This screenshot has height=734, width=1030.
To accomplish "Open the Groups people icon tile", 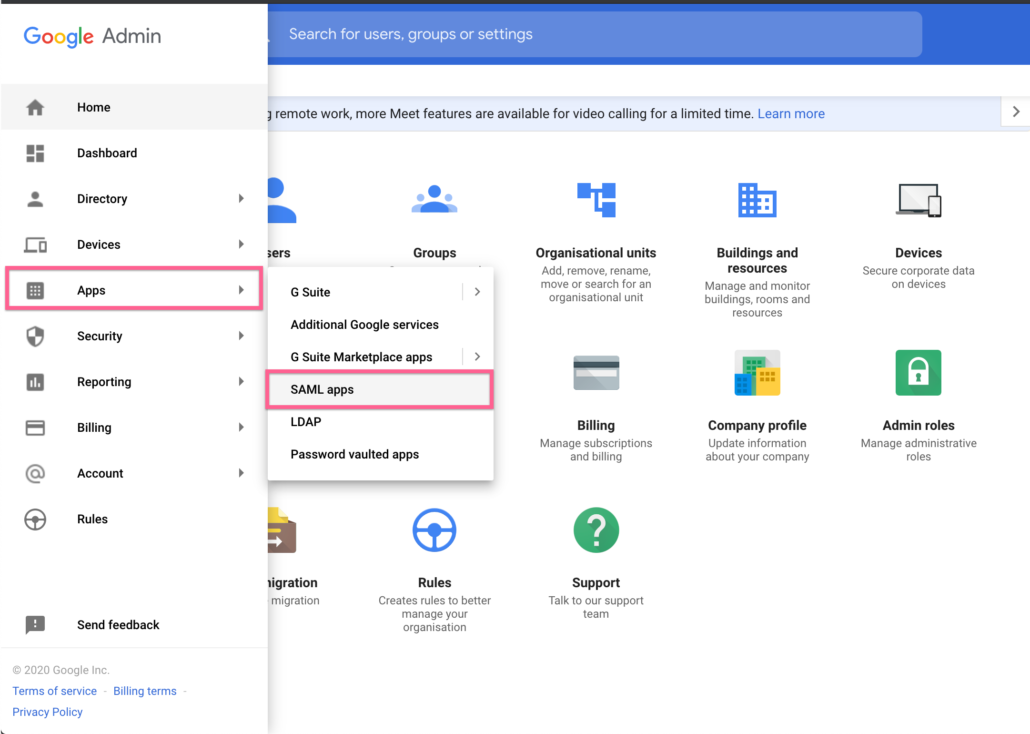I will point(434,200).
